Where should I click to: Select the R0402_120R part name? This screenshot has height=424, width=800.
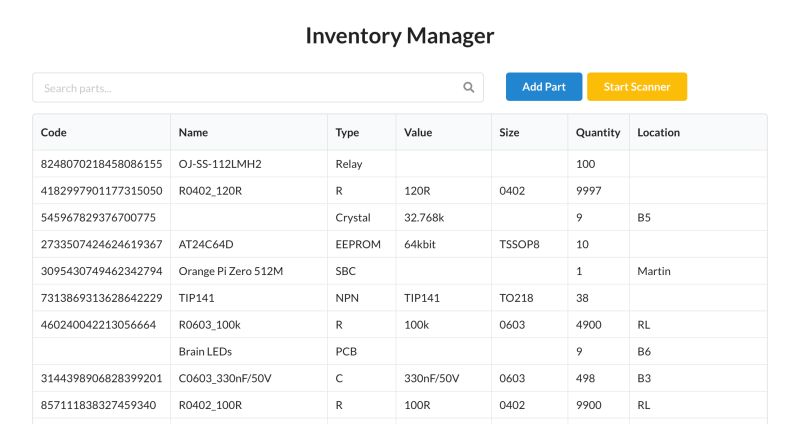coord(210,191)
